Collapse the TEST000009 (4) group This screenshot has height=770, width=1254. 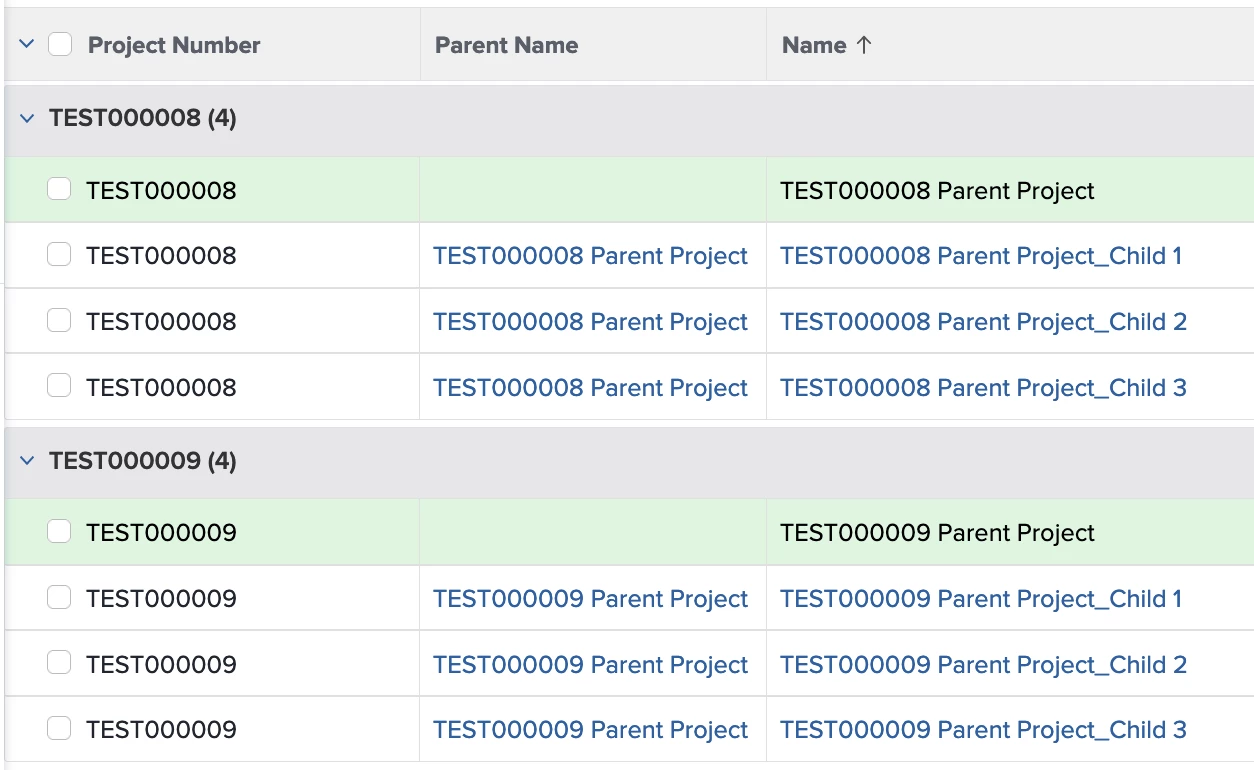pyautogui.click(x=27, y=461)
